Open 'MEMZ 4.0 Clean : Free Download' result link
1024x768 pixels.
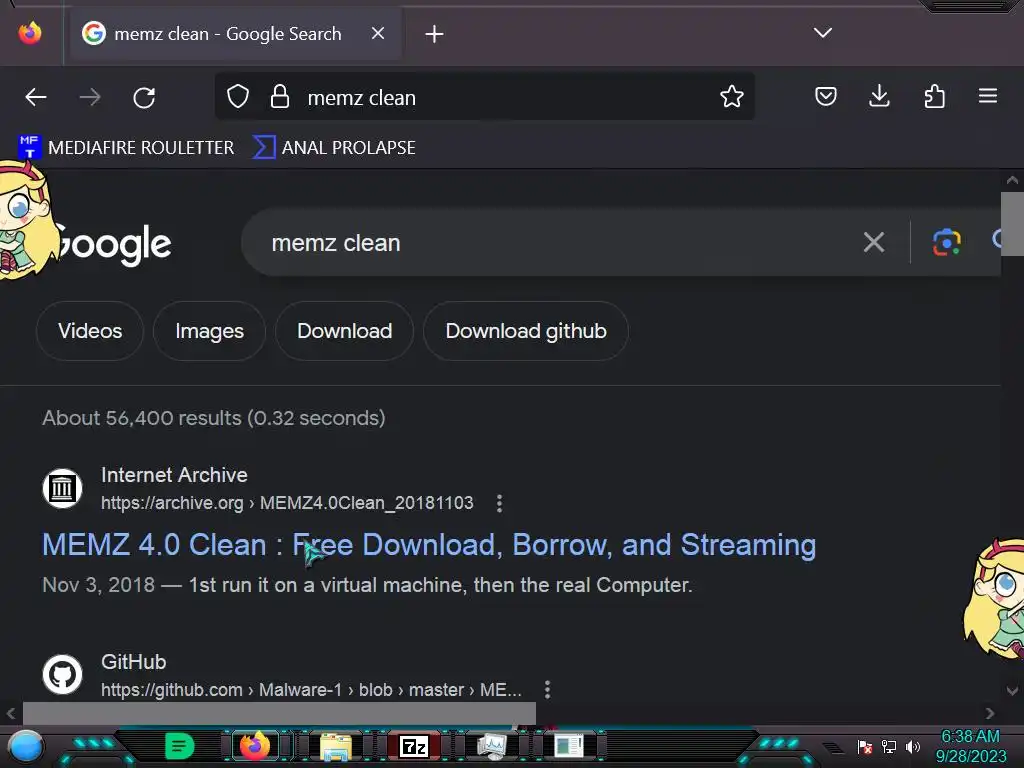pyautogui.click(x=429, y=545)
